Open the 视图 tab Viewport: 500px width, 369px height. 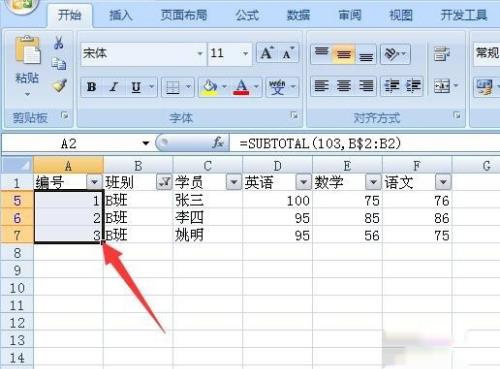(x=401, y=15)
